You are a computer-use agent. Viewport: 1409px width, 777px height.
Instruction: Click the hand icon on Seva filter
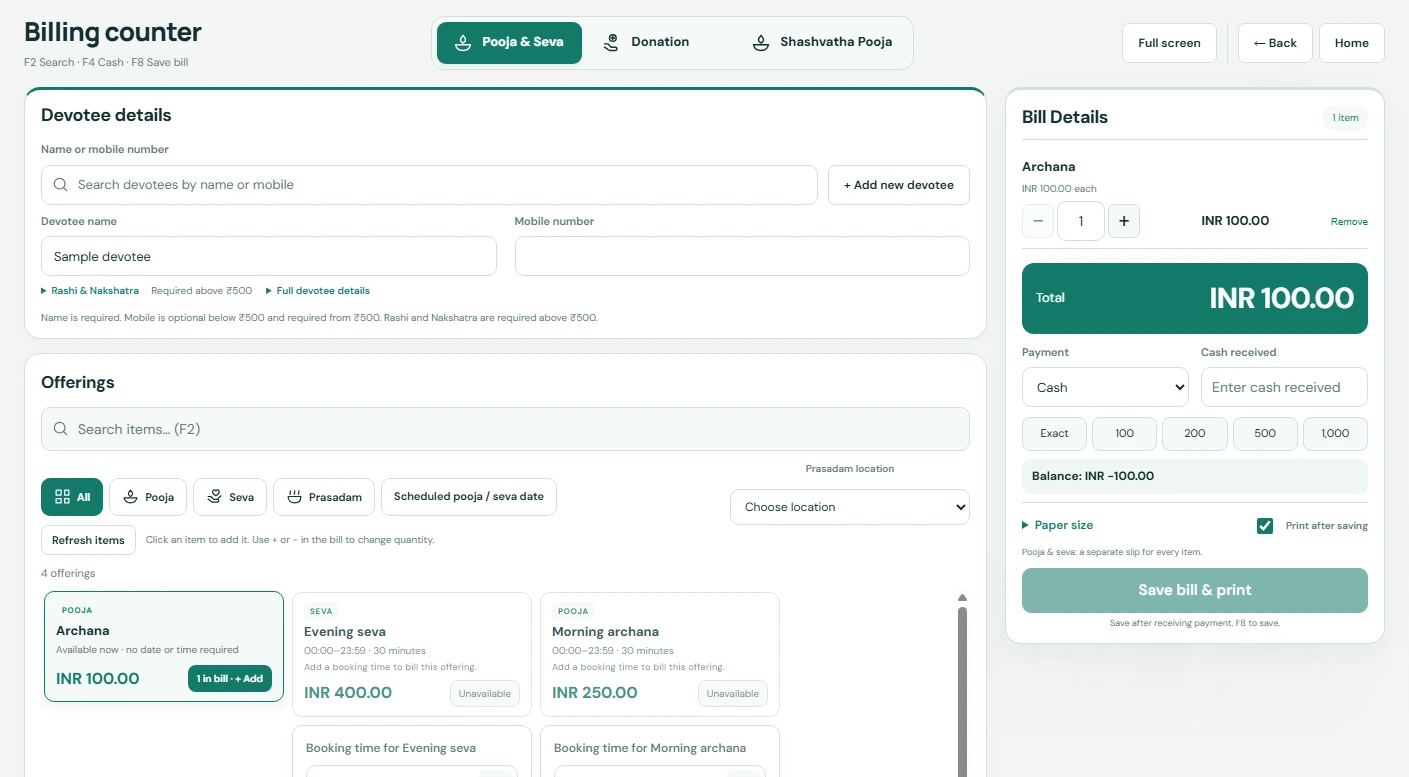[x=214, y=497]
